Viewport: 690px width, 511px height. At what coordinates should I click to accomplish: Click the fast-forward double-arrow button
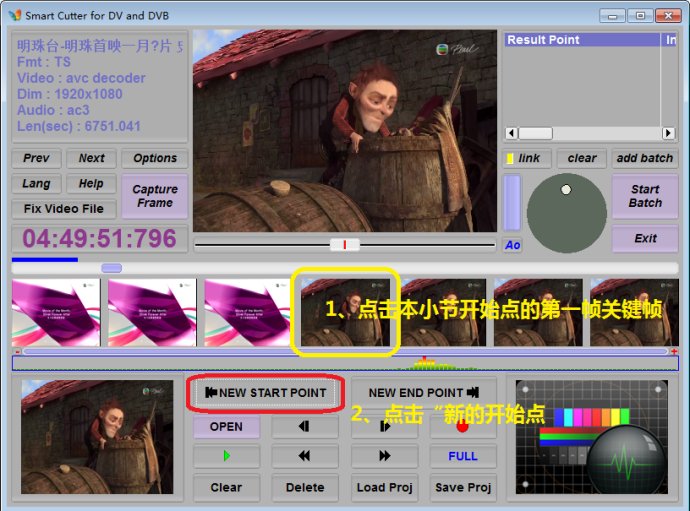point(384,456)
